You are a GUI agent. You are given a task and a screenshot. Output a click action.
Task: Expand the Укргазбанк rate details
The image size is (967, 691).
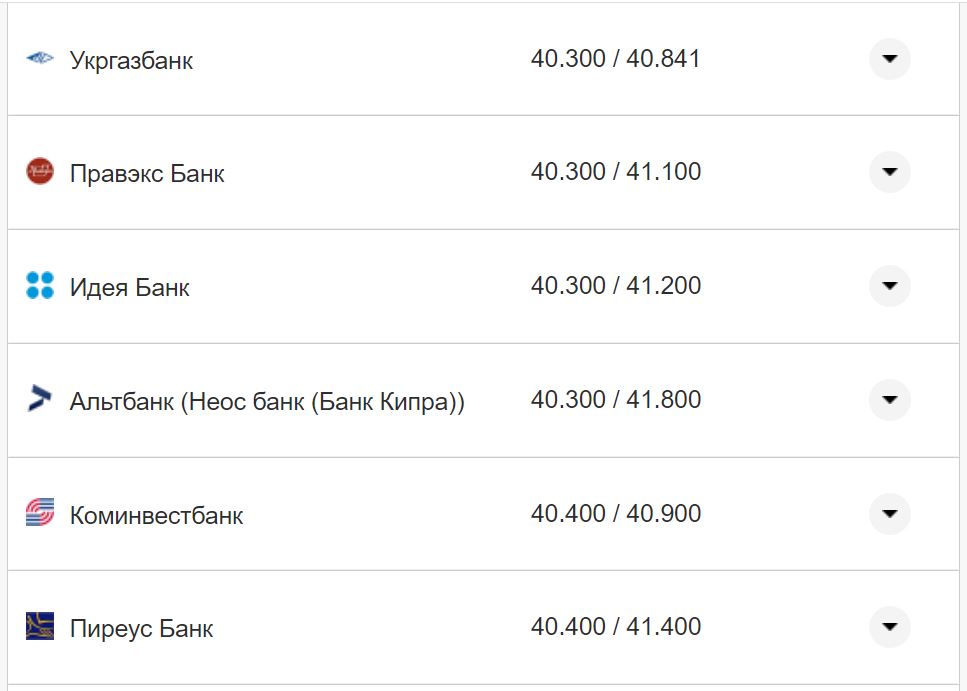[x=889, y=59]
